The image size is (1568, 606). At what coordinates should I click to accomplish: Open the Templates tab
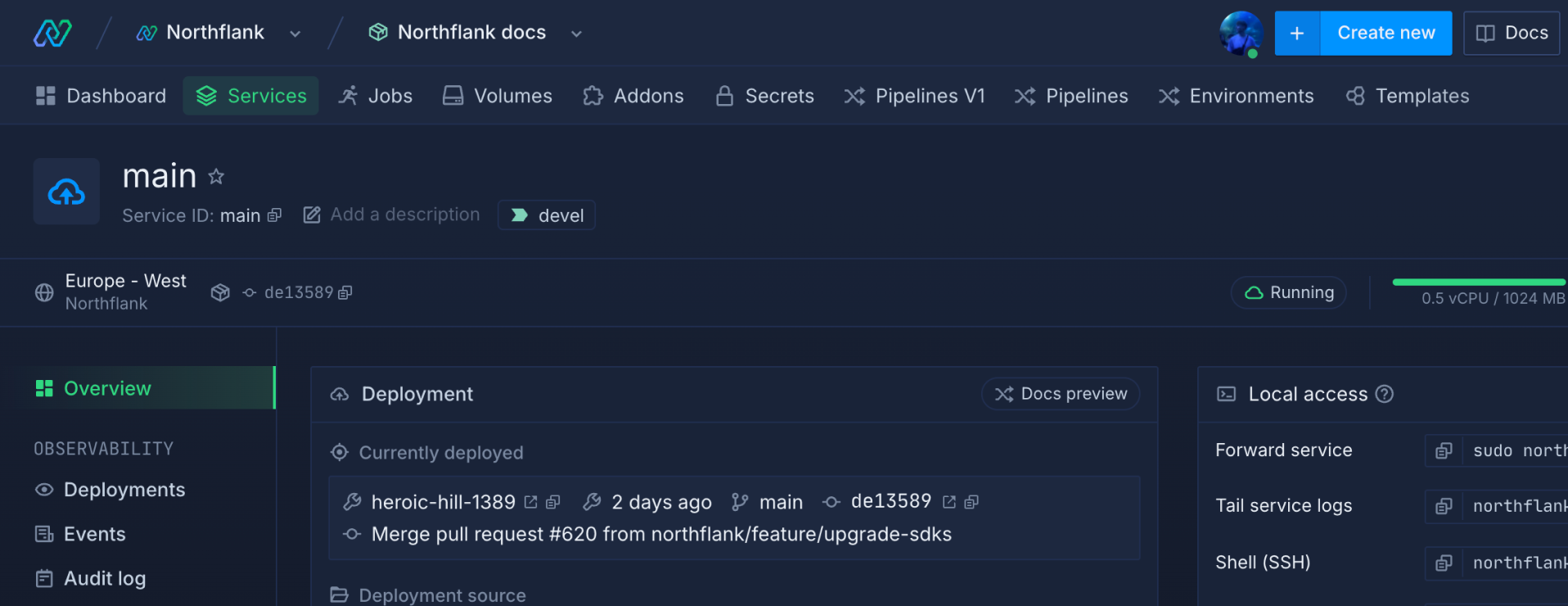1408,96
